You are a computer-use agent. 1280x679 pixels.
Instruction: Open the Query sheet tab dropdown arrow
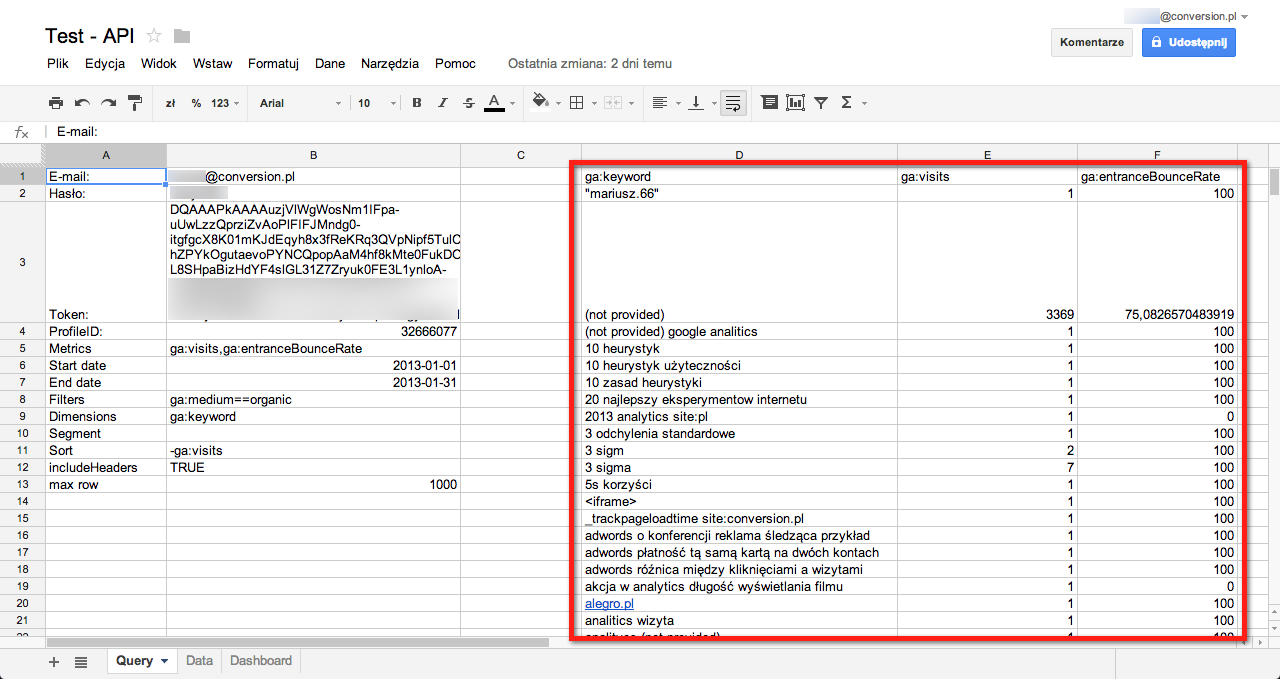pyautogui.click(x=164, y=661)
